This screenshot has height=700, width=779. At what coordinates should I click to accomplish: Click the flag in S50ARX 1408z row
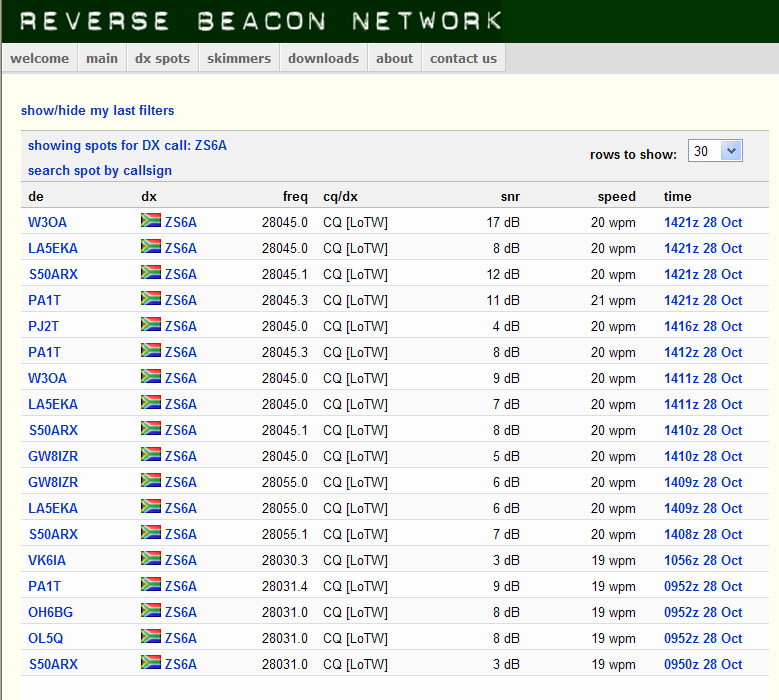coord(151,532)
